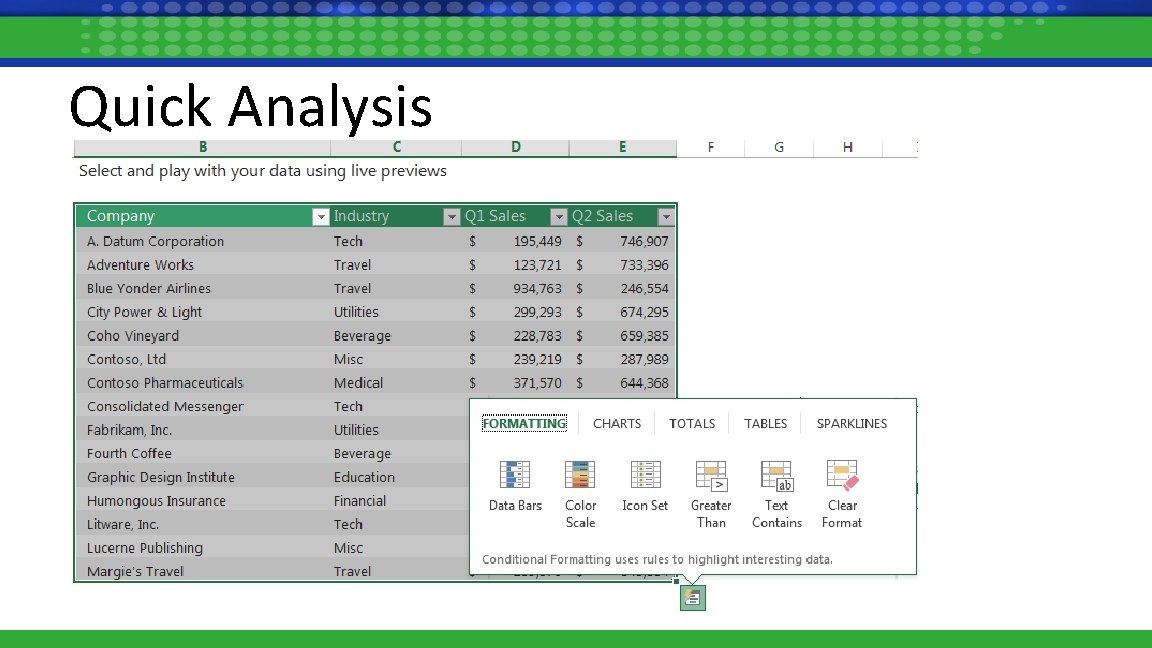1152x648 pixels.
Task: Select cell Adventure Works
Action: [x=203, y=264]
